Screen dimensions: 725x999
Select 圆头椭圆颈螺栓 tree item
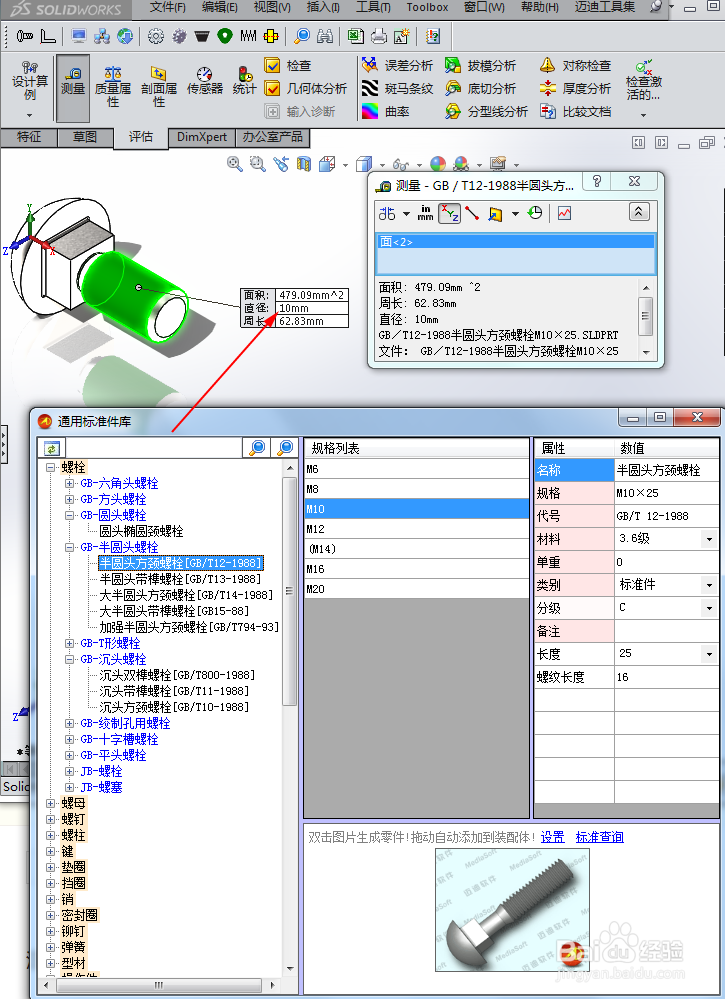click(141, 531)
